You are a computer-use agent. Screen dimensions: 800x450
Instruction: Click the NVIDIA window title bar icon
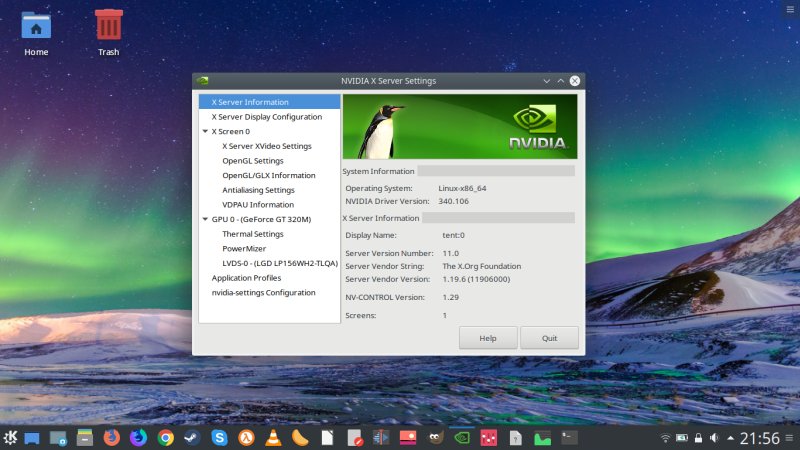point(203,81)
